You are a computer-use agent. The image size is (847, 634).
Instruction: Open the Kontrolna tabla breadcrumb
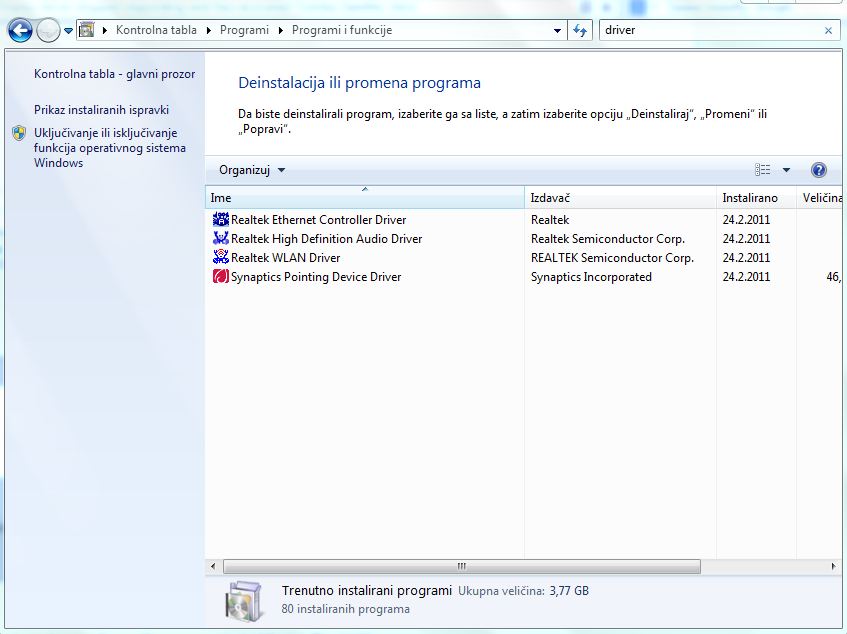coord(156,30)
